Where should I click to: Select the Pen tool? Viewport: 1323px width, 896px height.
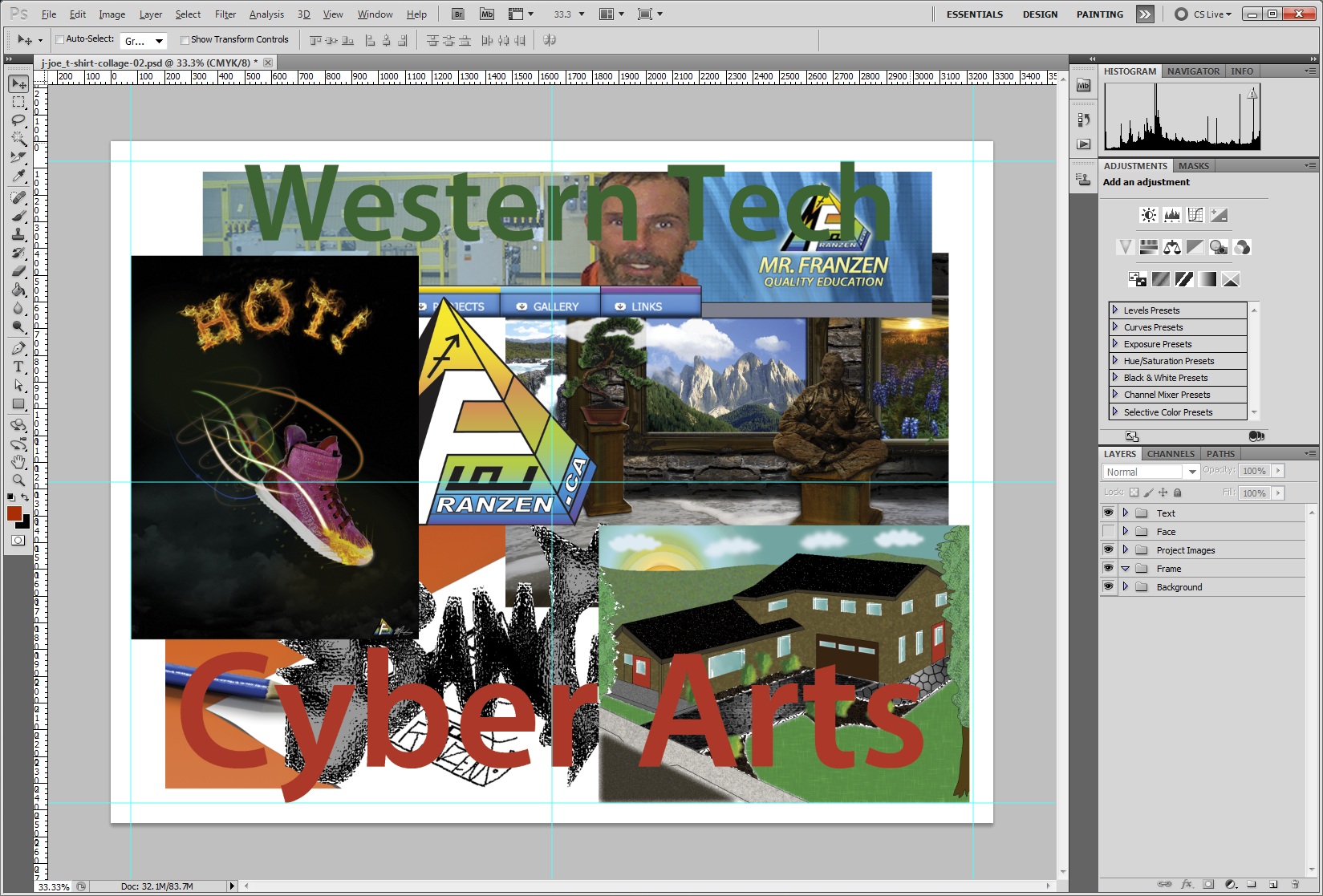[x=18, y=348]
